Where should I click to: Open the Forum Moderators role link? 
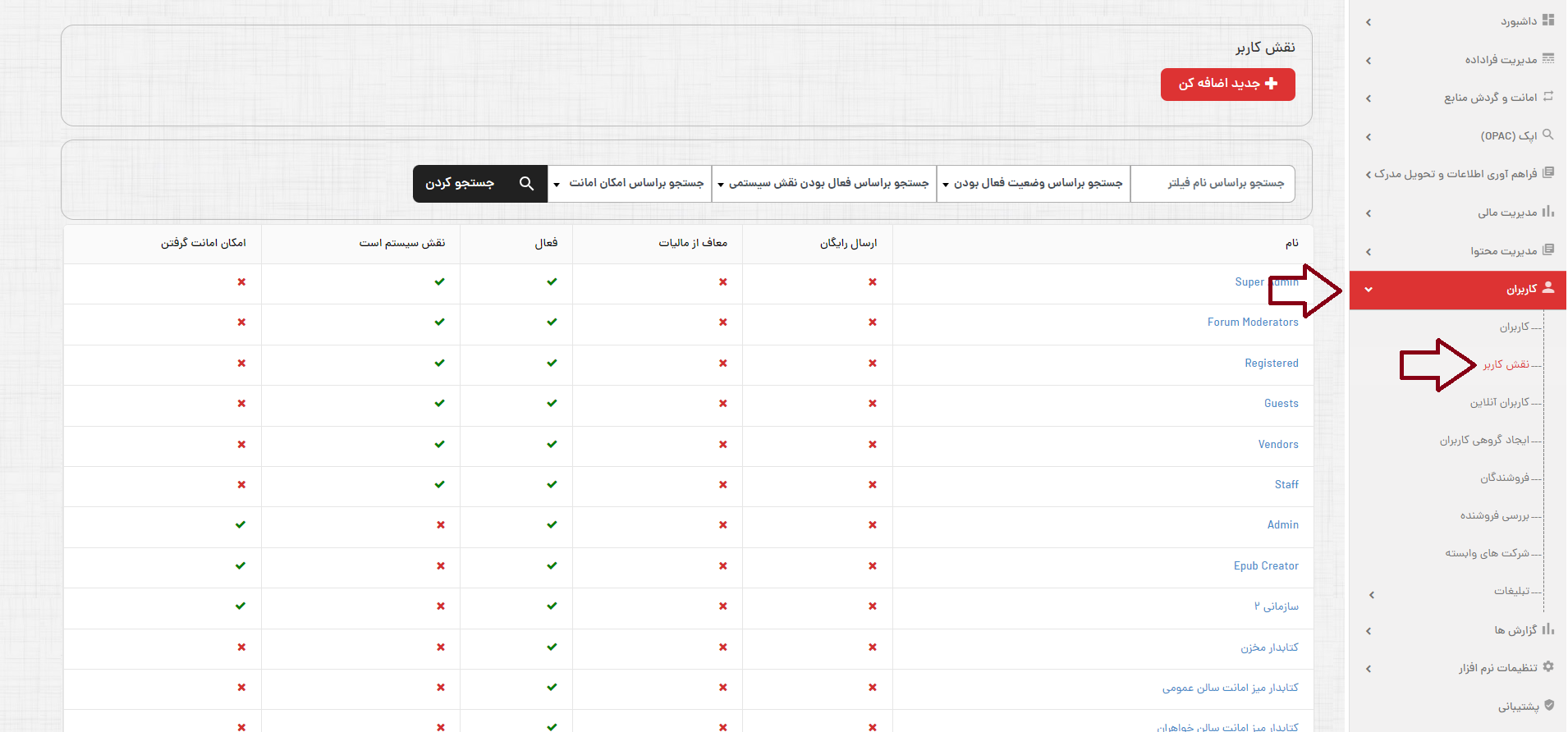[x=1252, y=323]
